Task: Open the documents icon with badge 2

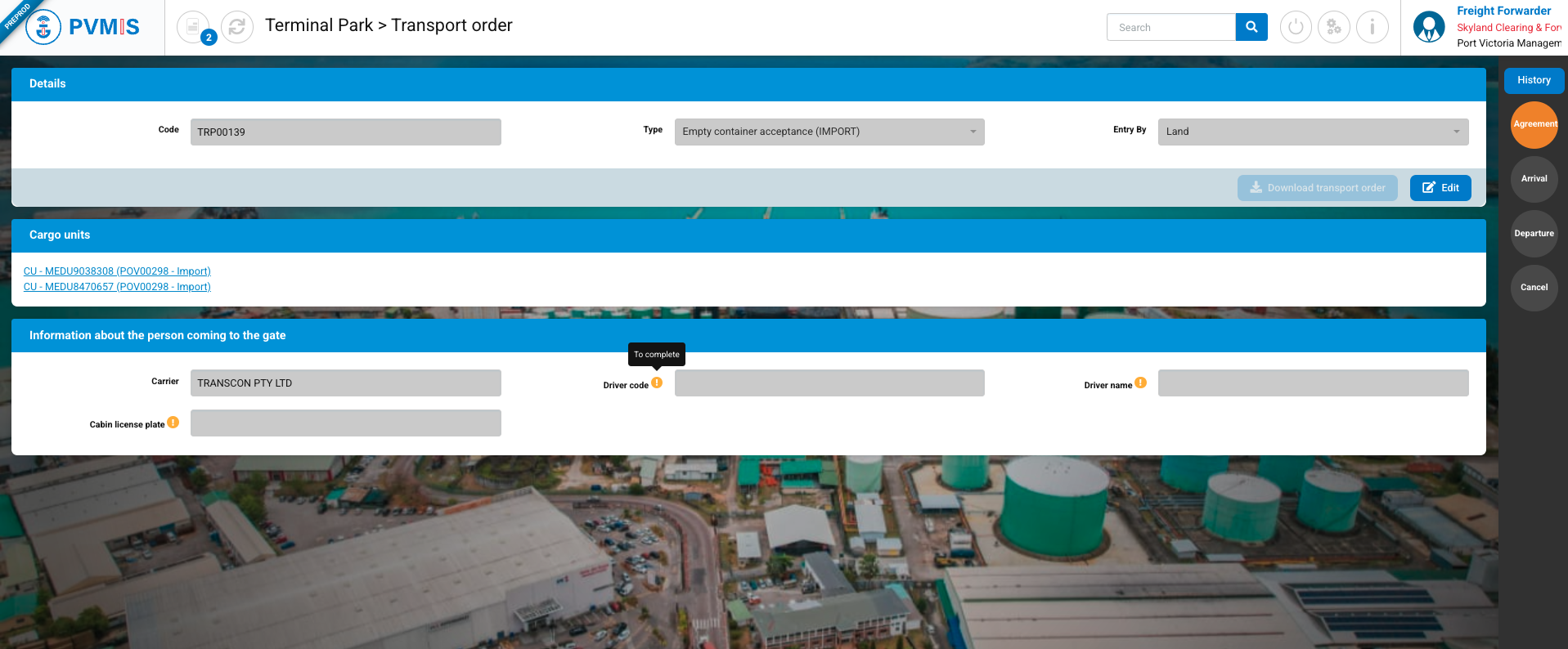Action: (193, 27)
